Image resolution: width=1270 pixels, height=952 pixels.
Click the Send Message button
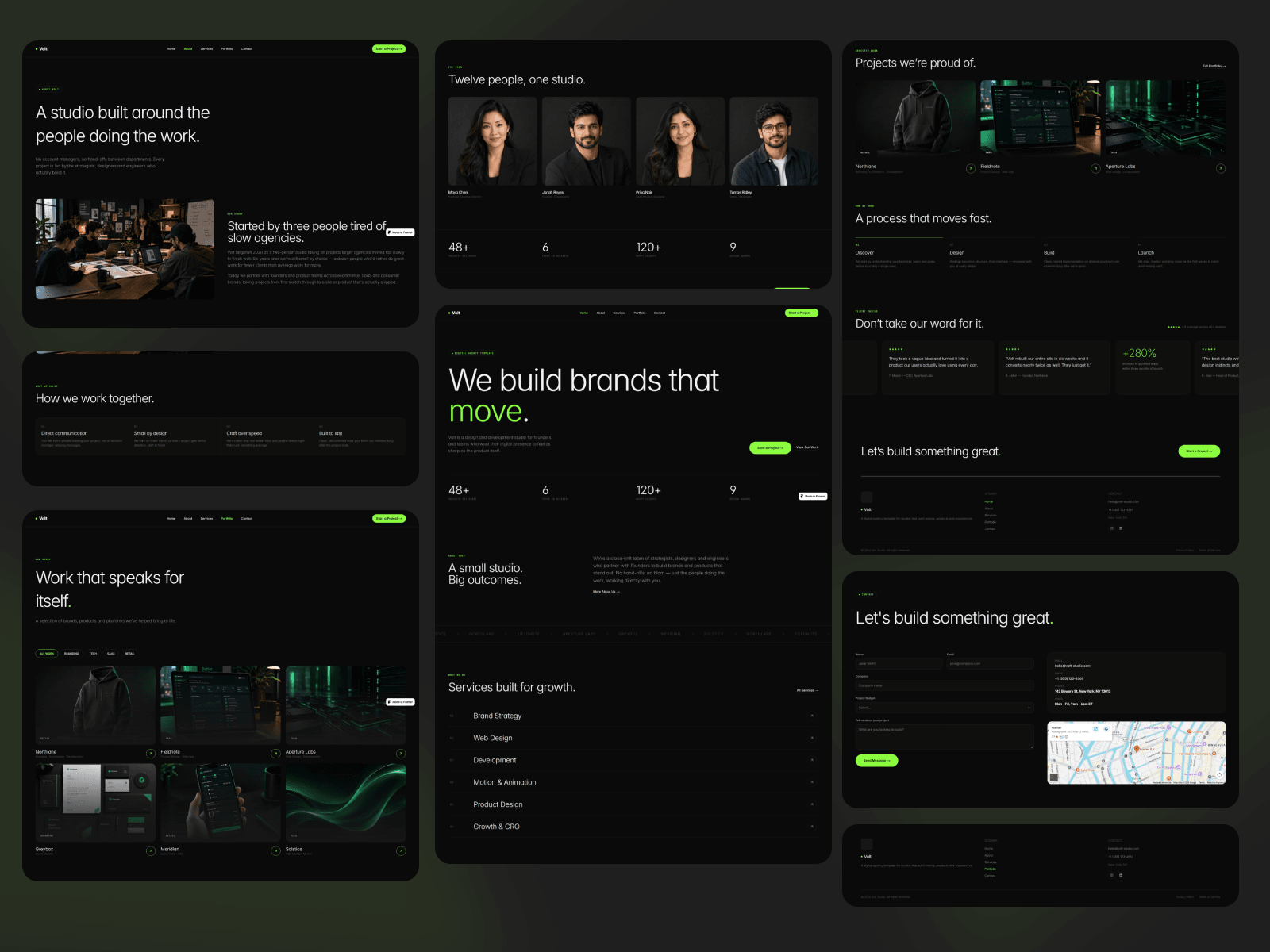pos(876,760)
